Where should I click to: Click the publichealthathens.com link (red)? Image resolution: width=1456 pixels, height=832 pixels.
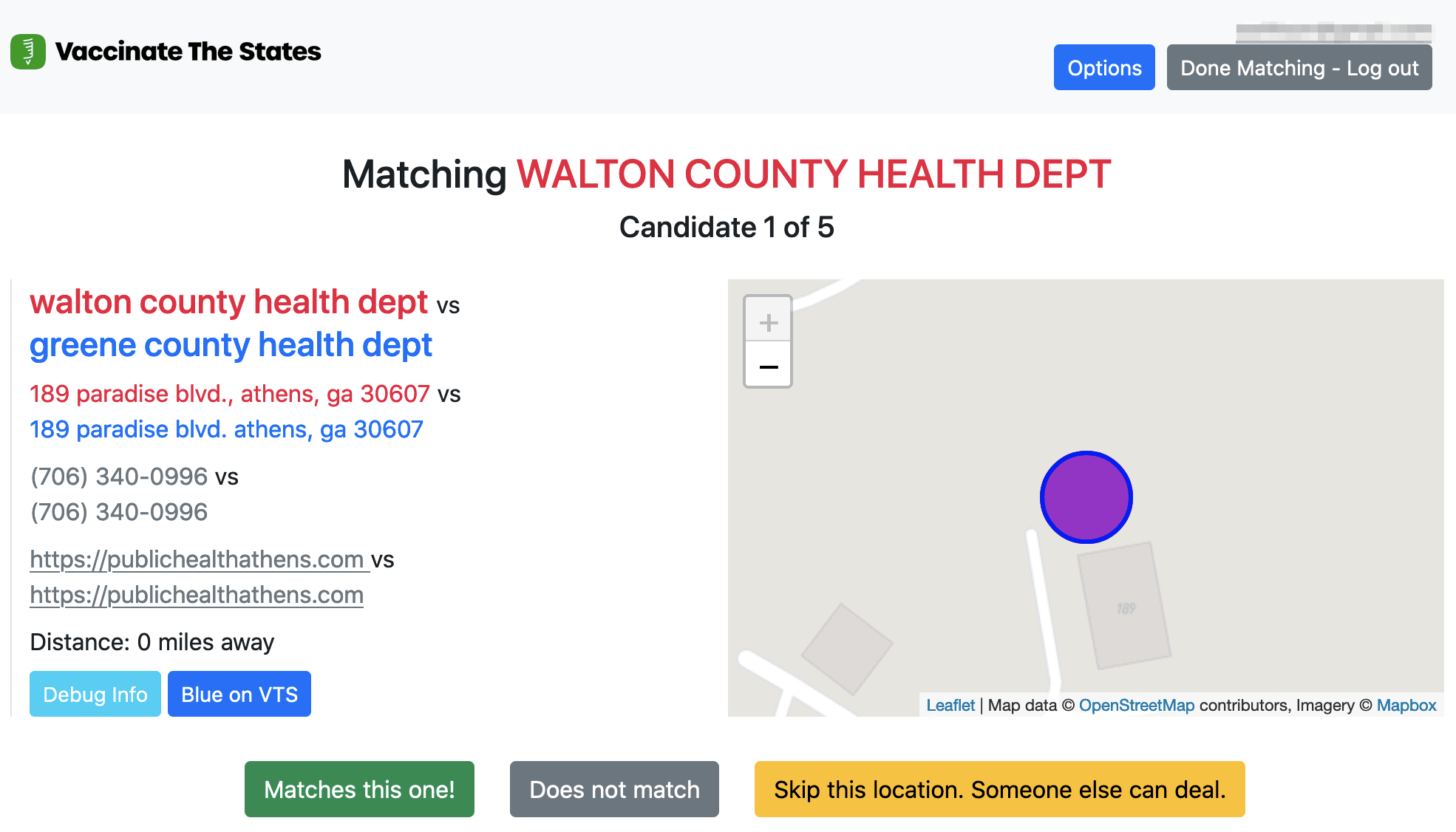(196, 558)
